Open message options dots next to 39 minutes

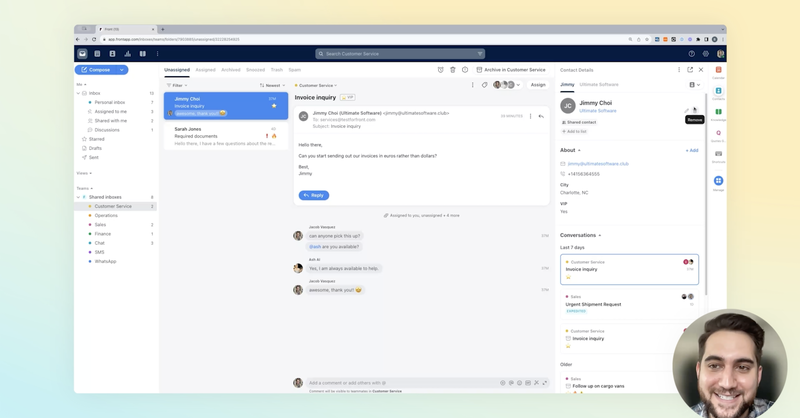coord(531,116)
